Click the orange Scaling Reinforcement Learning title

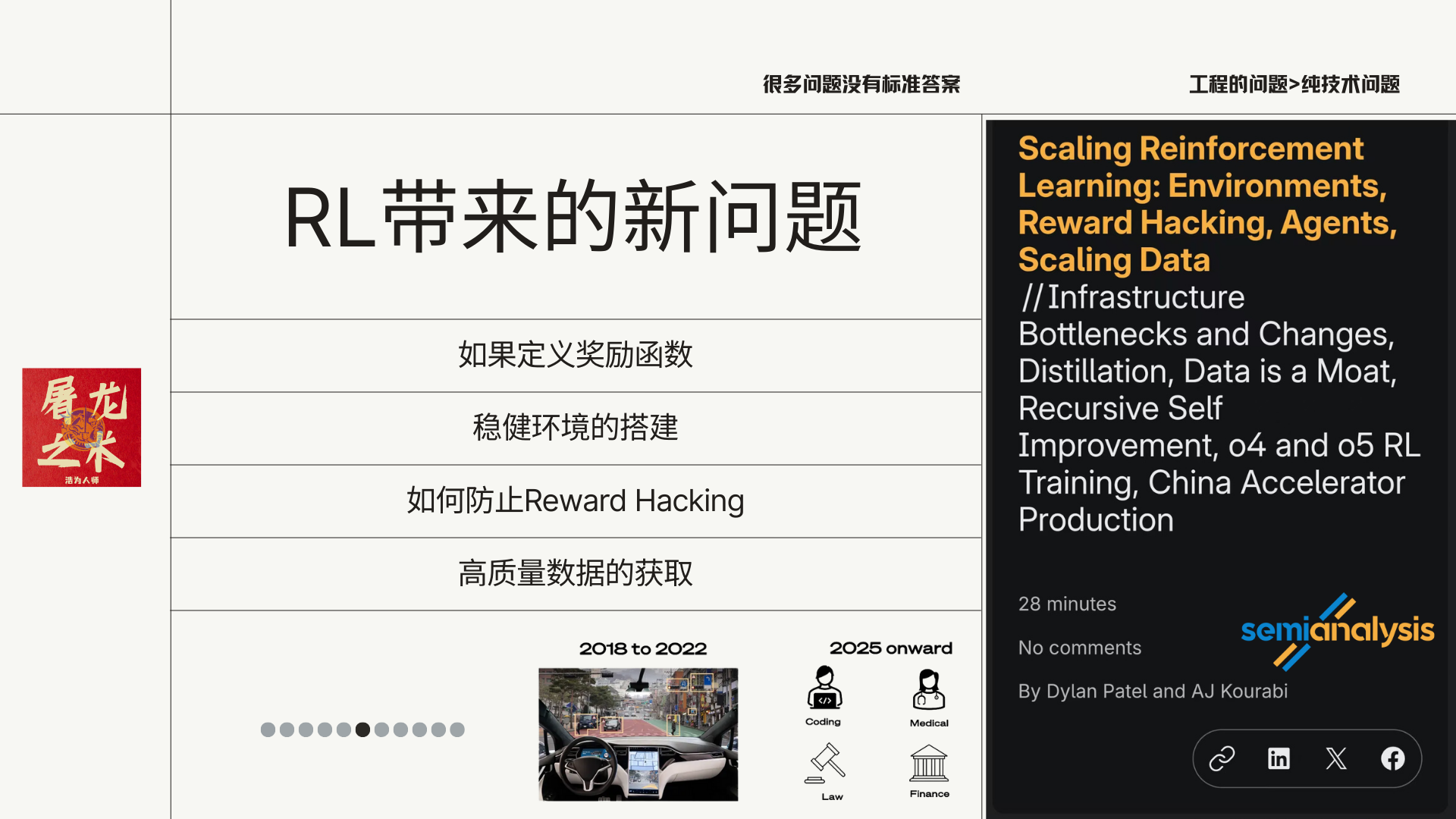1207,204
